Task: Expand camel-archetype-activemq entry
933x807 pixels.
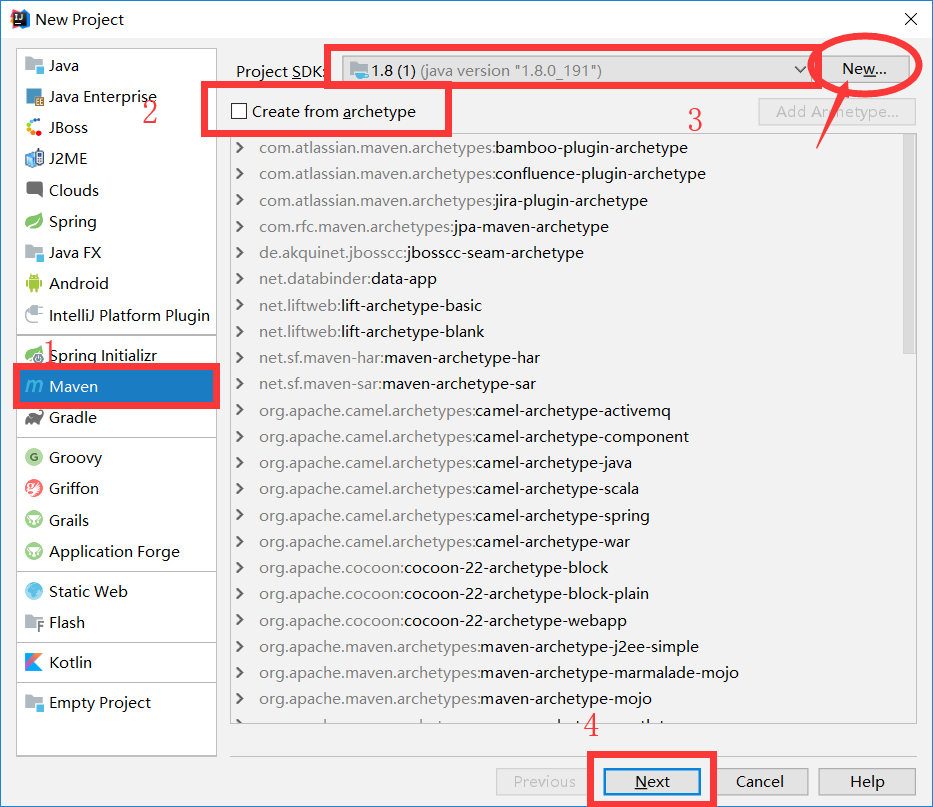Action: 240,410
